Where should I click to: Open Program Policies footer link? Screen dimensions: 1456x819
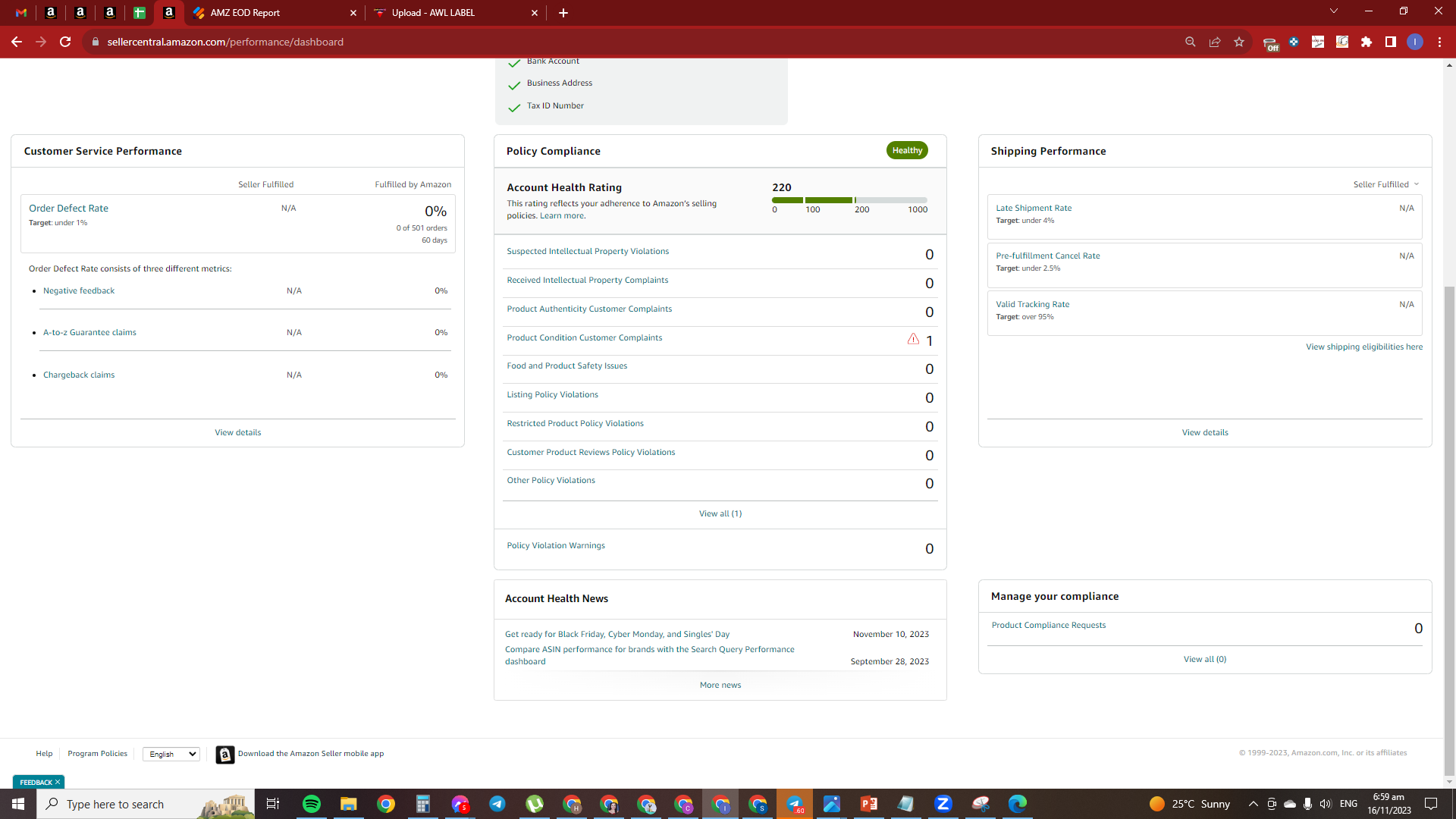(x=97, y=753)
